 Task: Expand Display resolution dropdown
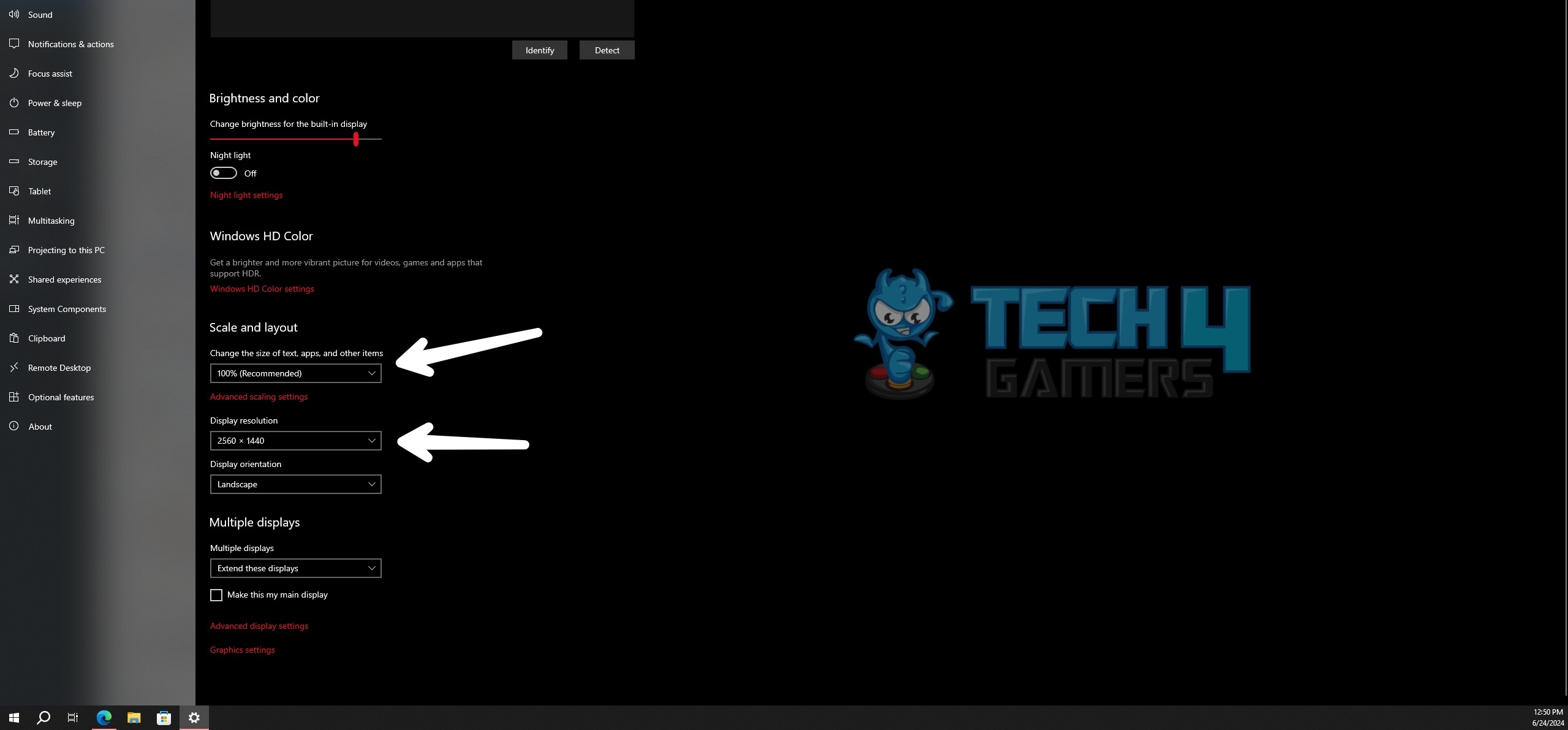point(295,440)
